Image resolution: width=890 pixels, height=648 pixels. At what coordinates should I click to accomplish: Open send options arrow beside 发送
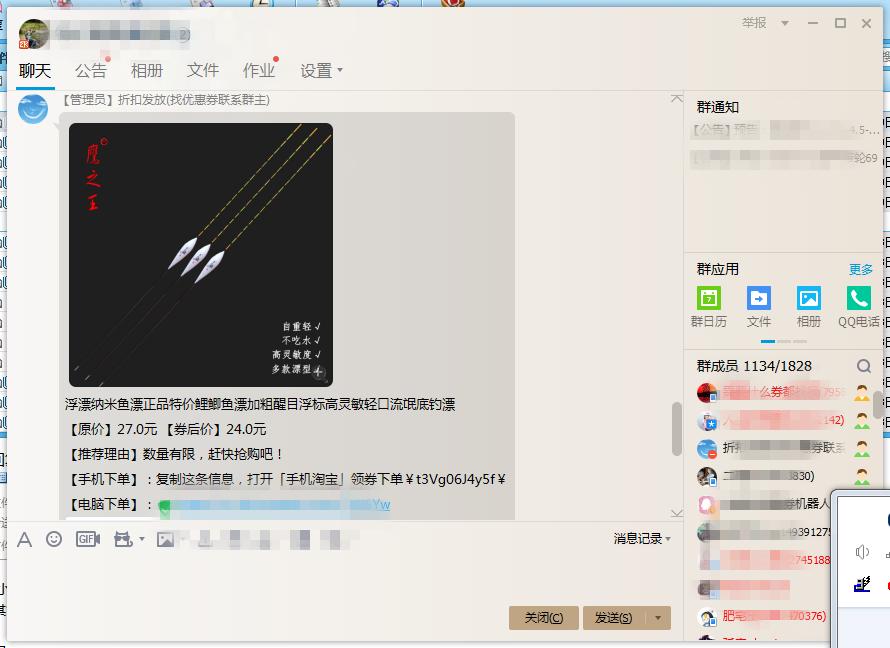tap(658, 618)
